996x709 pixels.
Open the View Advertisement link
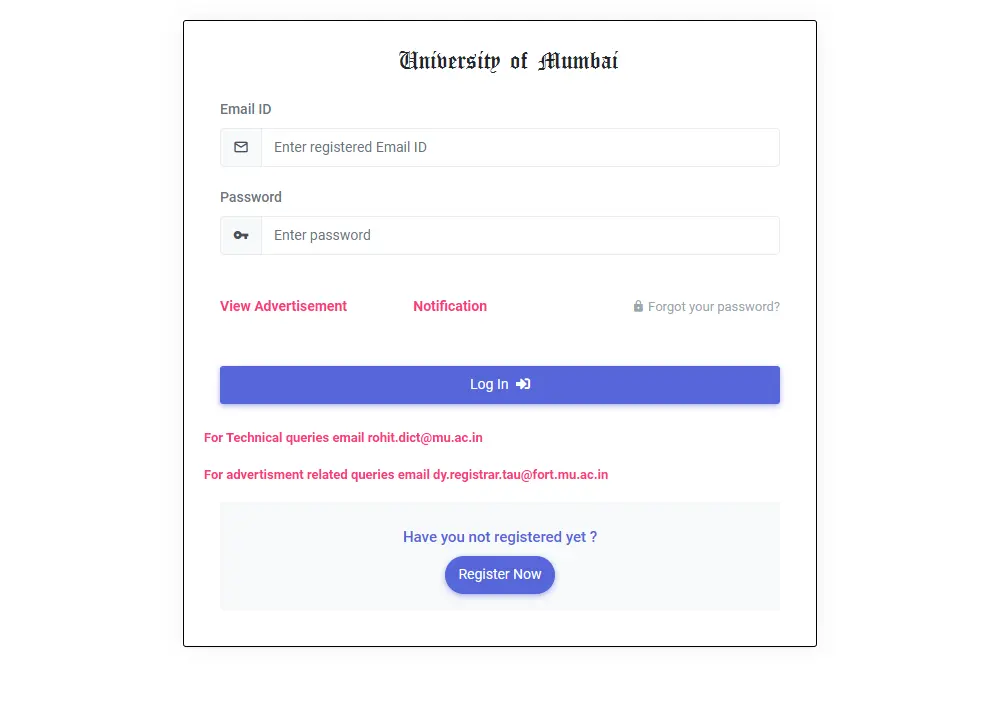(x=283, y=306)
